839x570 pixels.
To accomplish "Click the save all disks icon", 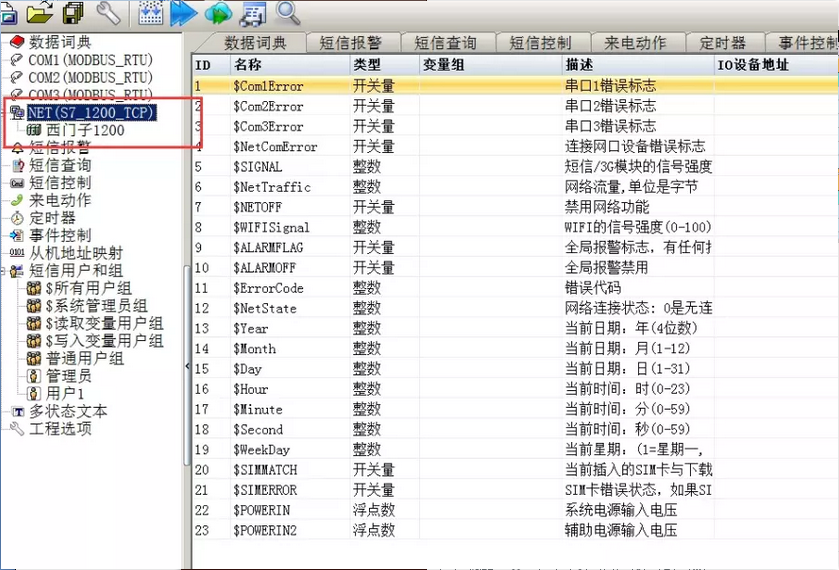I will [x=73, y=12].
